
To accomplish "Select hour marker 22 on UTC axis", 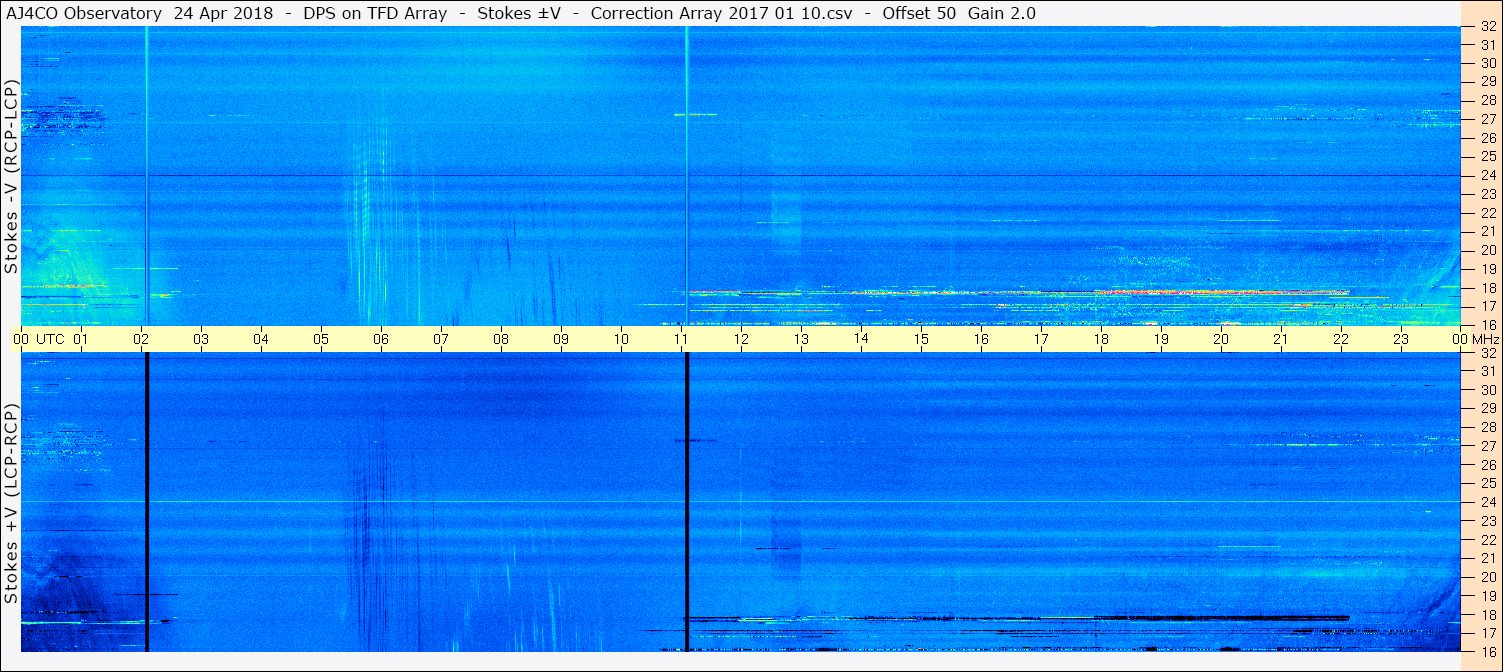I will [1341, 339].
